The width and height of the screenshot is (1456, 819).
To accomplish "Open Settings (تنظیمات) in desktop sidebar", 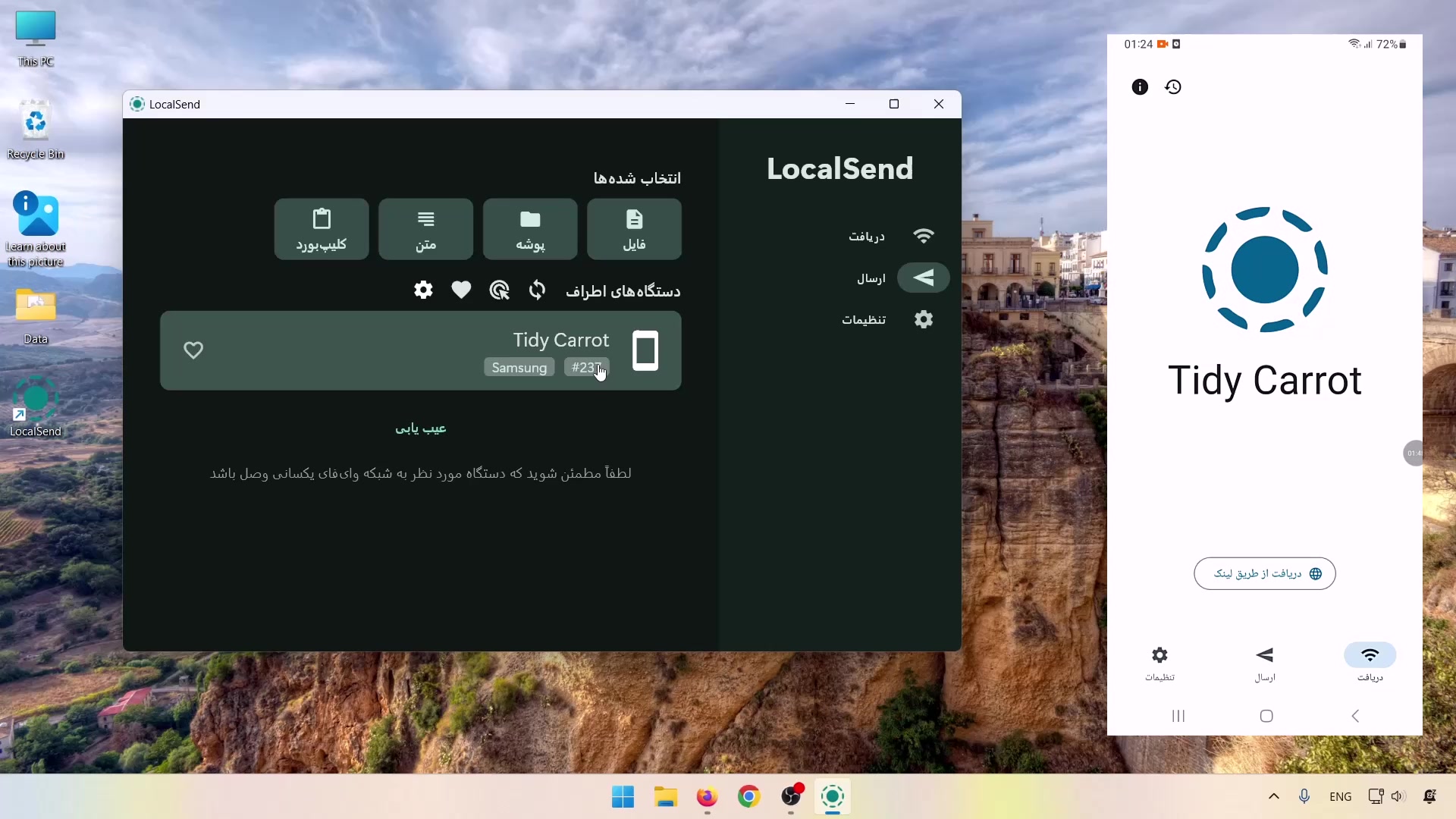I will click(x=889, y=319).
